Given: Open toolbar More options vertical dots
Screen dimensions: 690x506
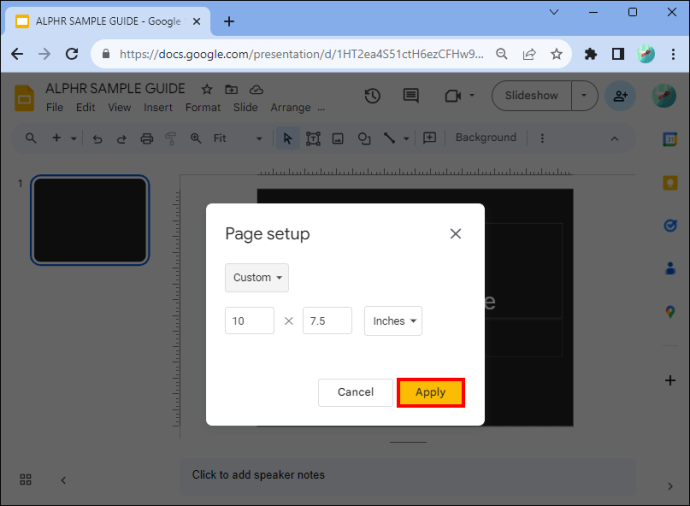Looking at the screenshot, I should pyautogui.click(x=542, y=138).
